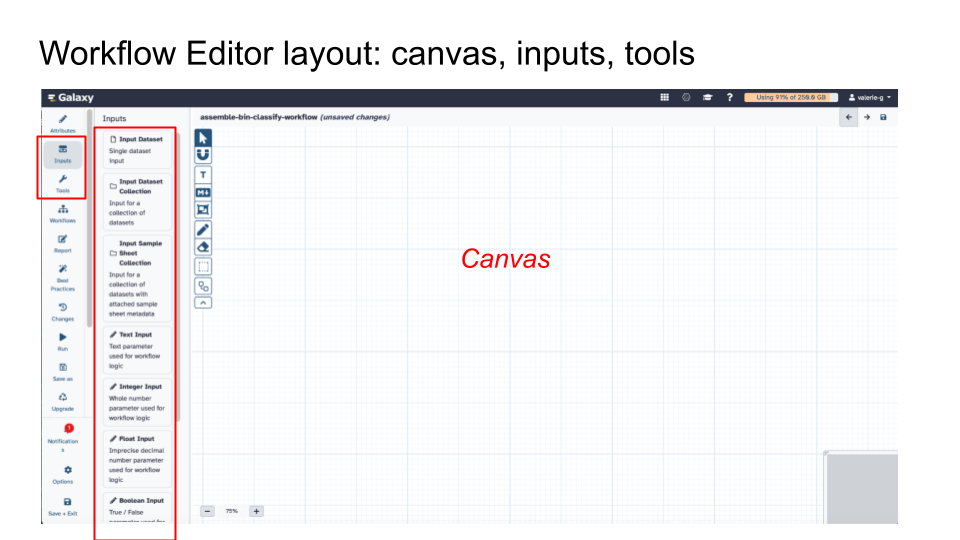Click the auto layout tool icon
The image size is (960, 540).
(203, 285)
